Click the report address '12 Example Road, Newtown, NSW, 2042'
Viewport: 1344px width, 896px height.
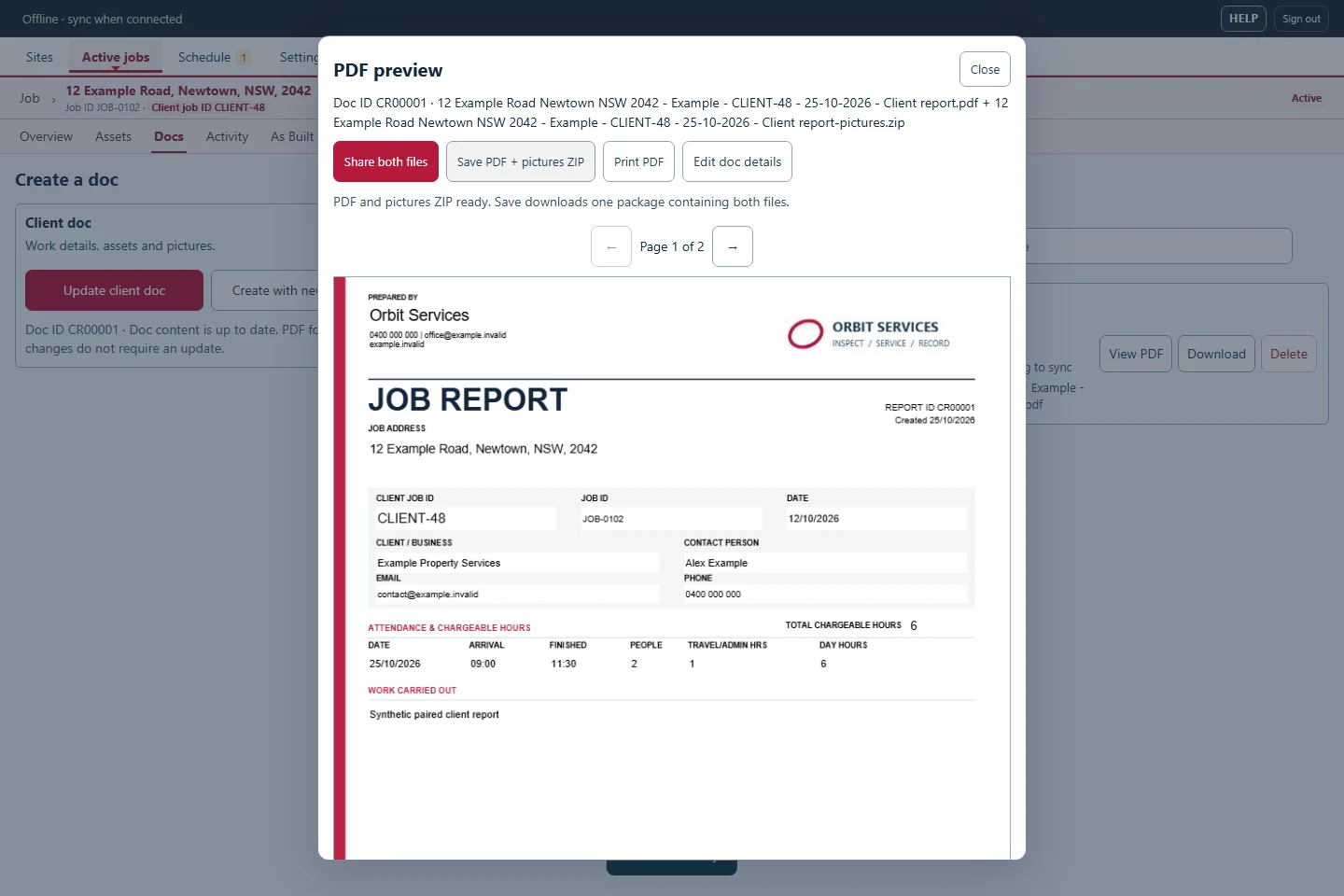tap(483, 449)
